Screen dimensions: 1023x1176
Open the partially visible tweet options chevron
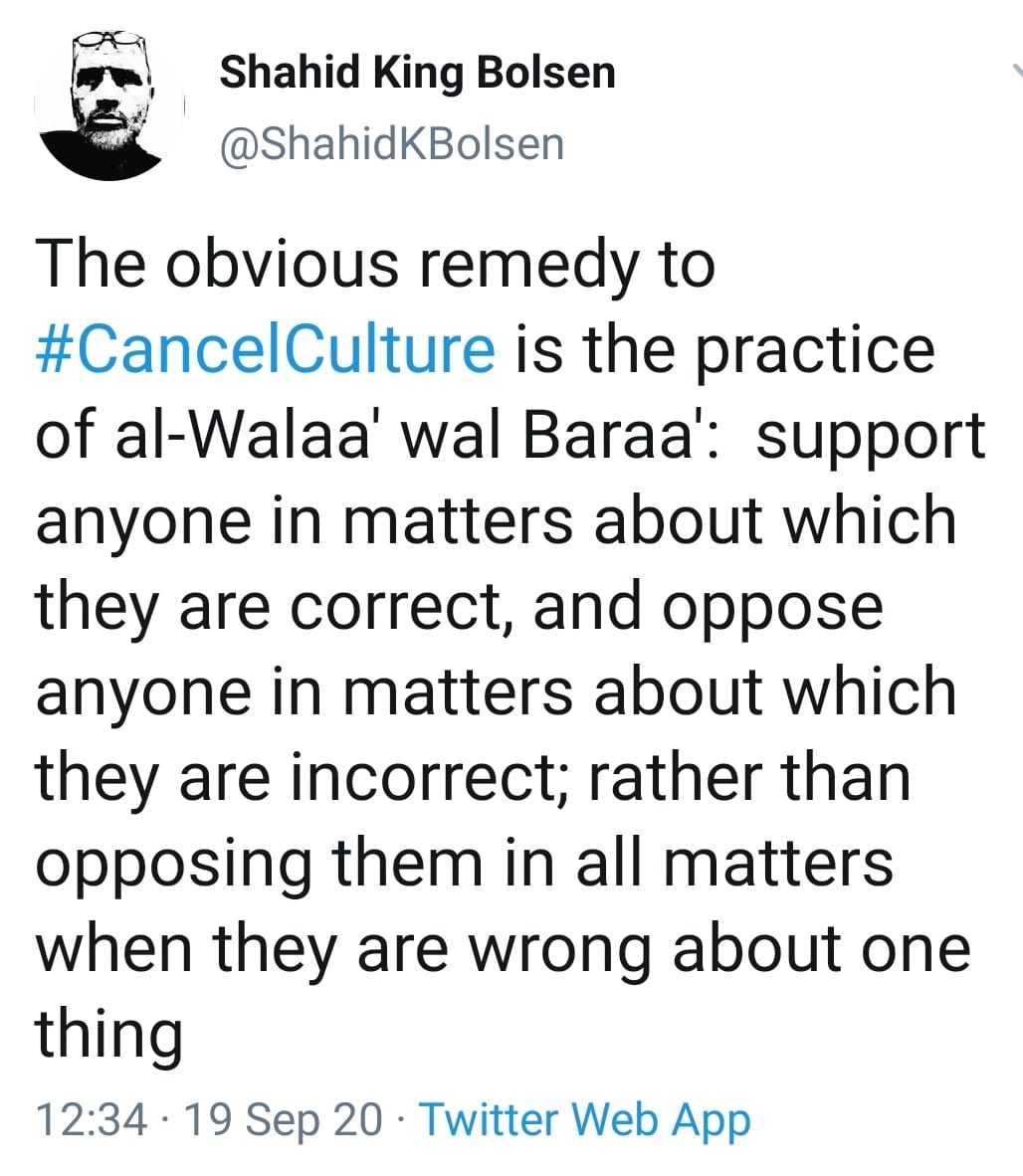point(1015,72)
